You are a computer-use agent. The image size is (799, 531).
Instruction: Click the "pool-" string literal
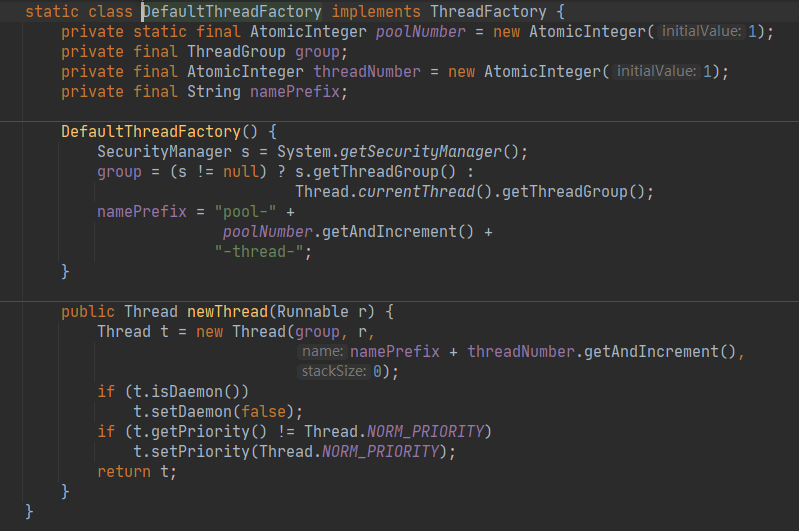point(246,211)
